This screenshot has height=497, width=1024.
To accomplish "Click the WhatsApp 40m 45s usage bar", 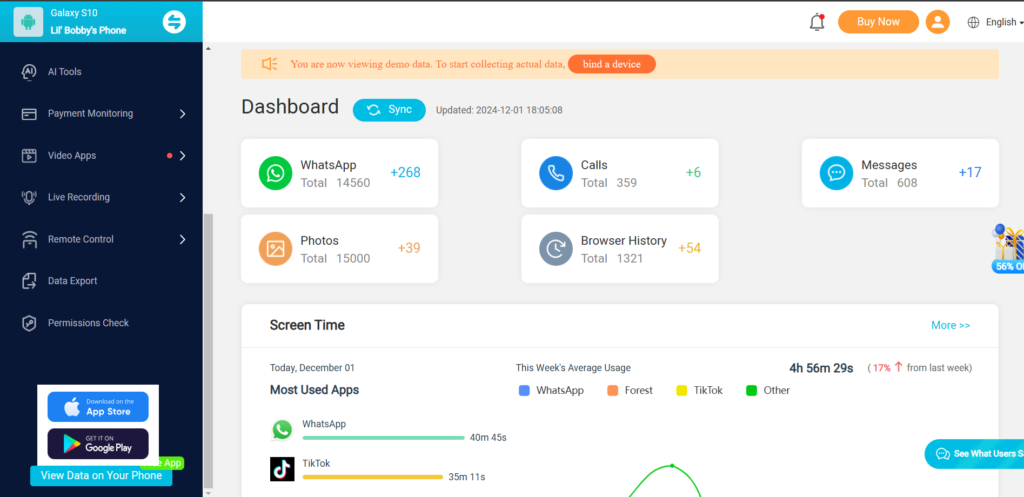I will 383,438.
